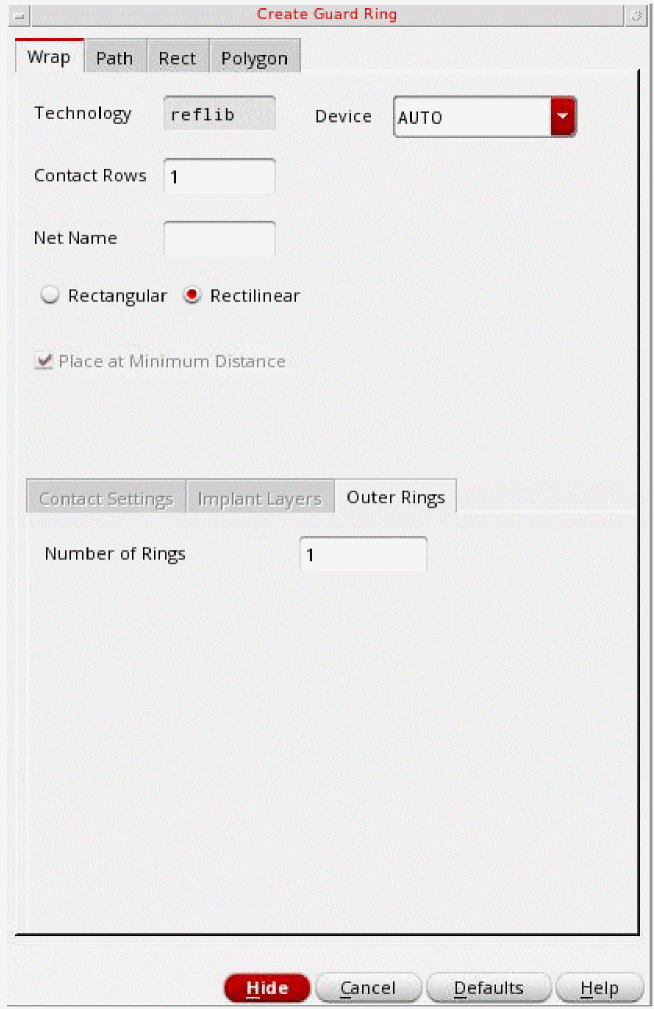Open the Rect tab
The image size is (654, 1009).
(177, 58)
